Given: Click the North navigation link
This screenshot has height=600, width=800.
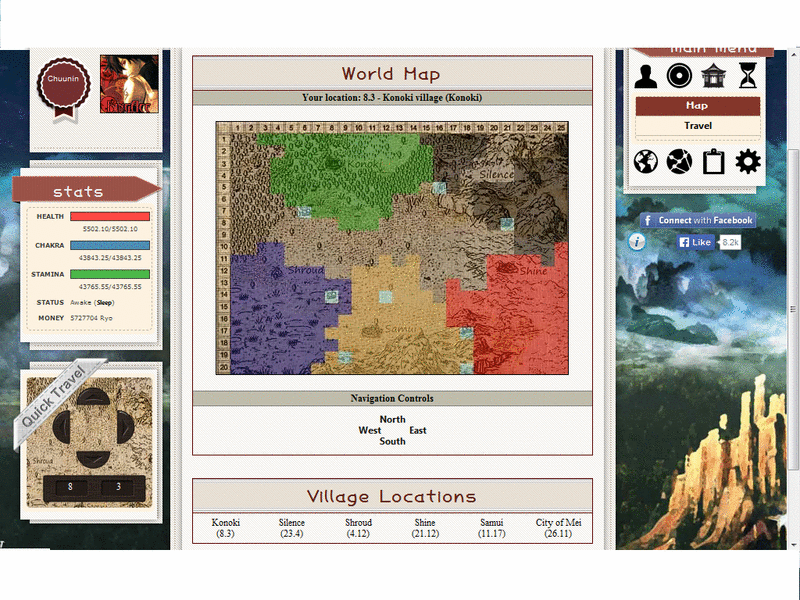Looking at the screenshot, I should (392, 420).
